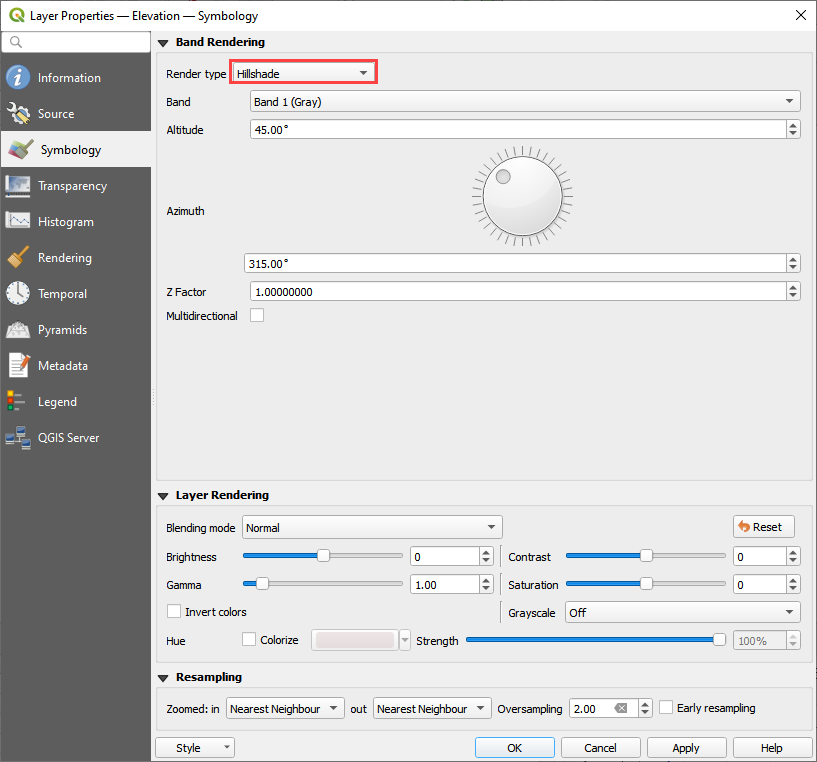Viewport: 817px width, 762px height.
Task: Open the Rendering paintbrush icon
Action: [18, 258]
